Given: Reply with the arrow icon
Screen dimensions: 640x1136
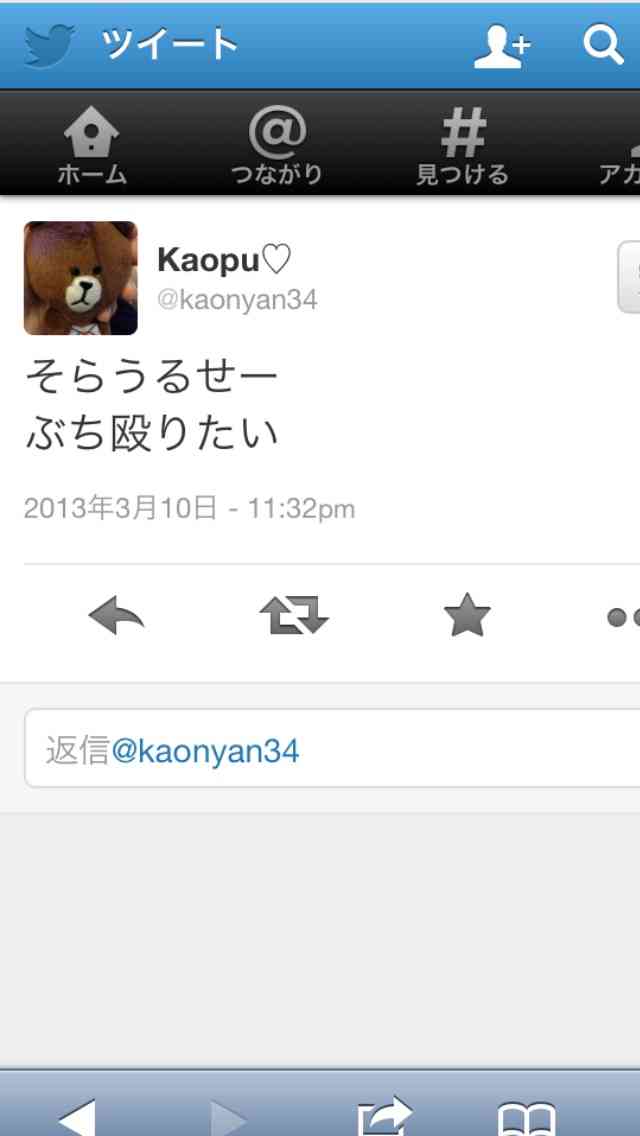Looking at the screenshot, I should 116,618.
